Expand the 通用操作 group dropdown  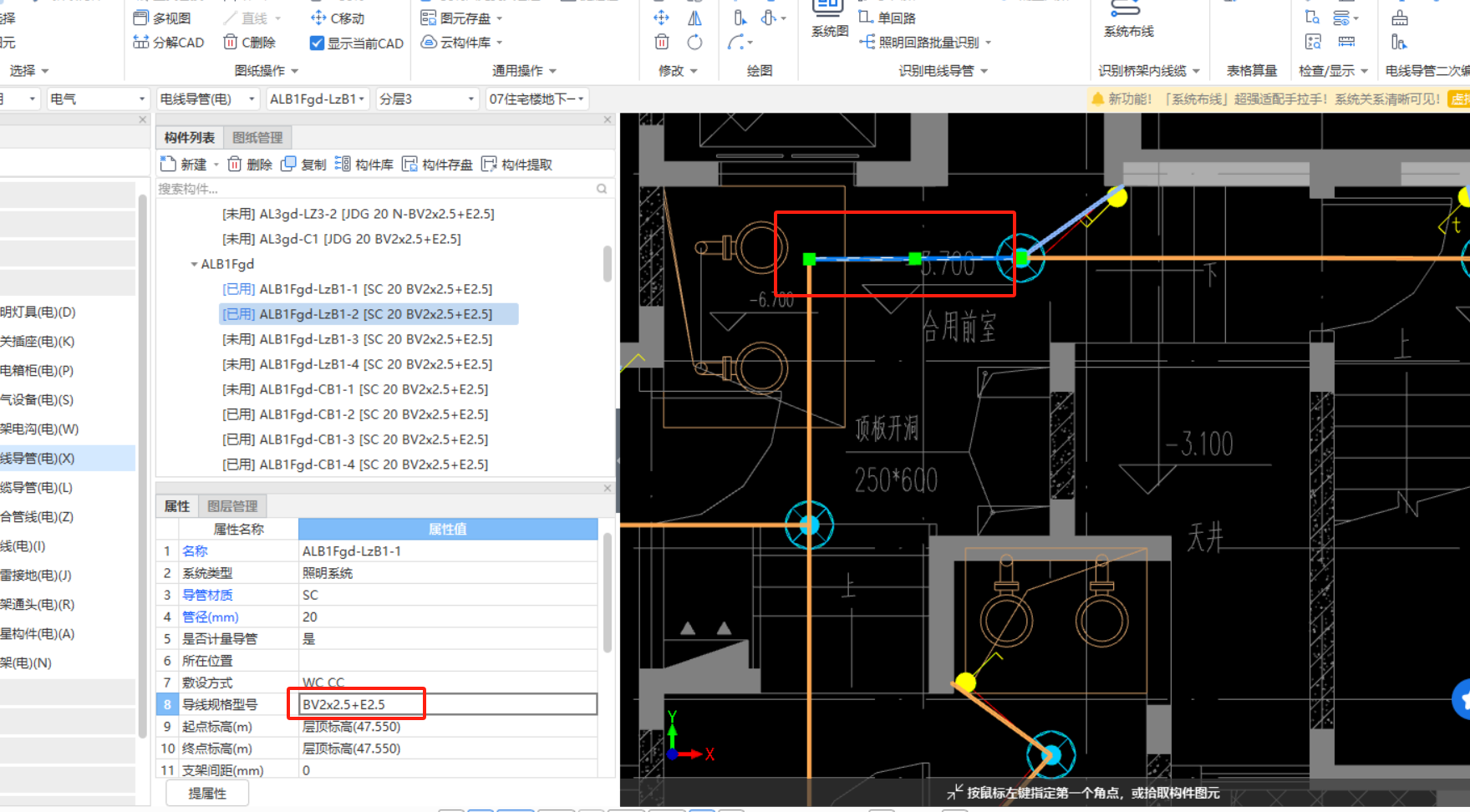point(552,71)
